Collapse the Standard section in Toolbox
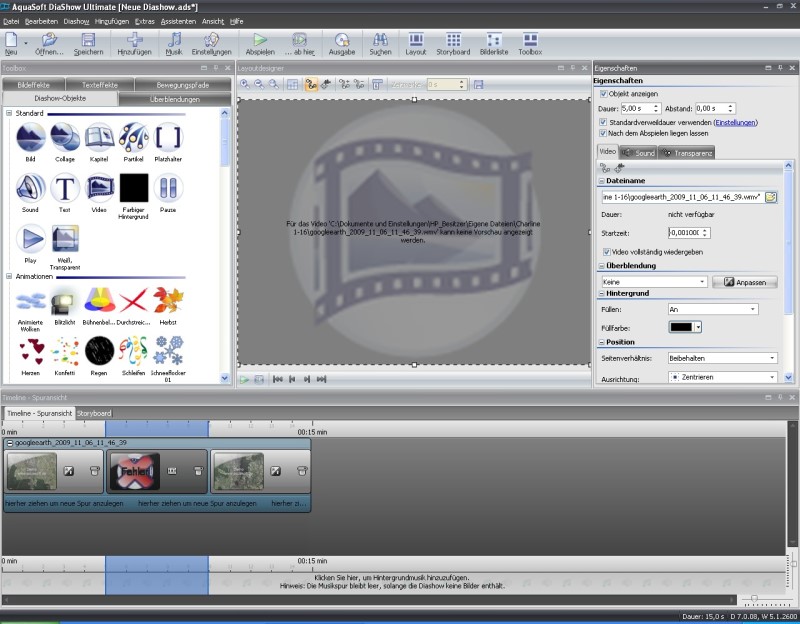The image size is (800, 624). tap(9, 113)
